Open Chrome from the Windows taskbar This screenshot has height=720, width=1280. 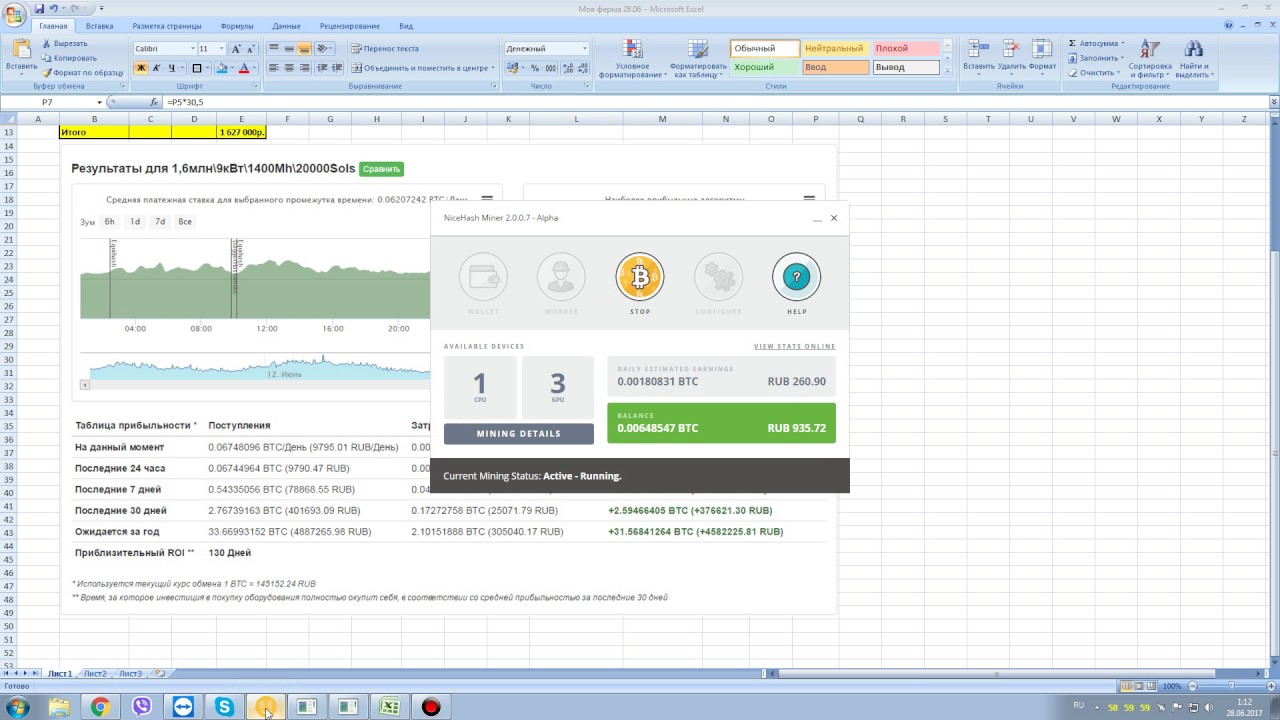click(100, 707)
